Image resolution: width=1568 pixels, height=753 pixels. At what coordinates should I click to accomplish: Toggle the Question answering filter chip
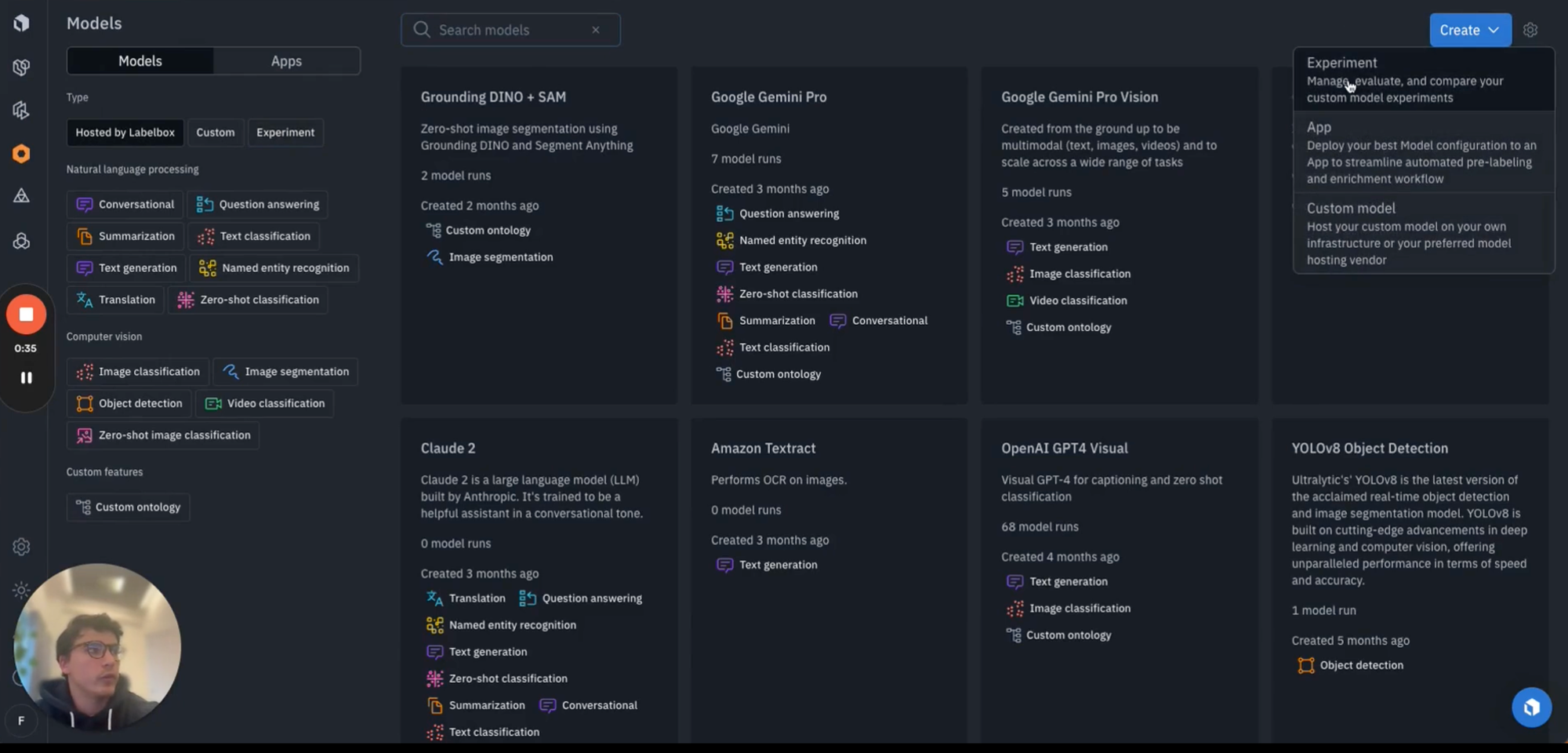click(x=258, y=205)
